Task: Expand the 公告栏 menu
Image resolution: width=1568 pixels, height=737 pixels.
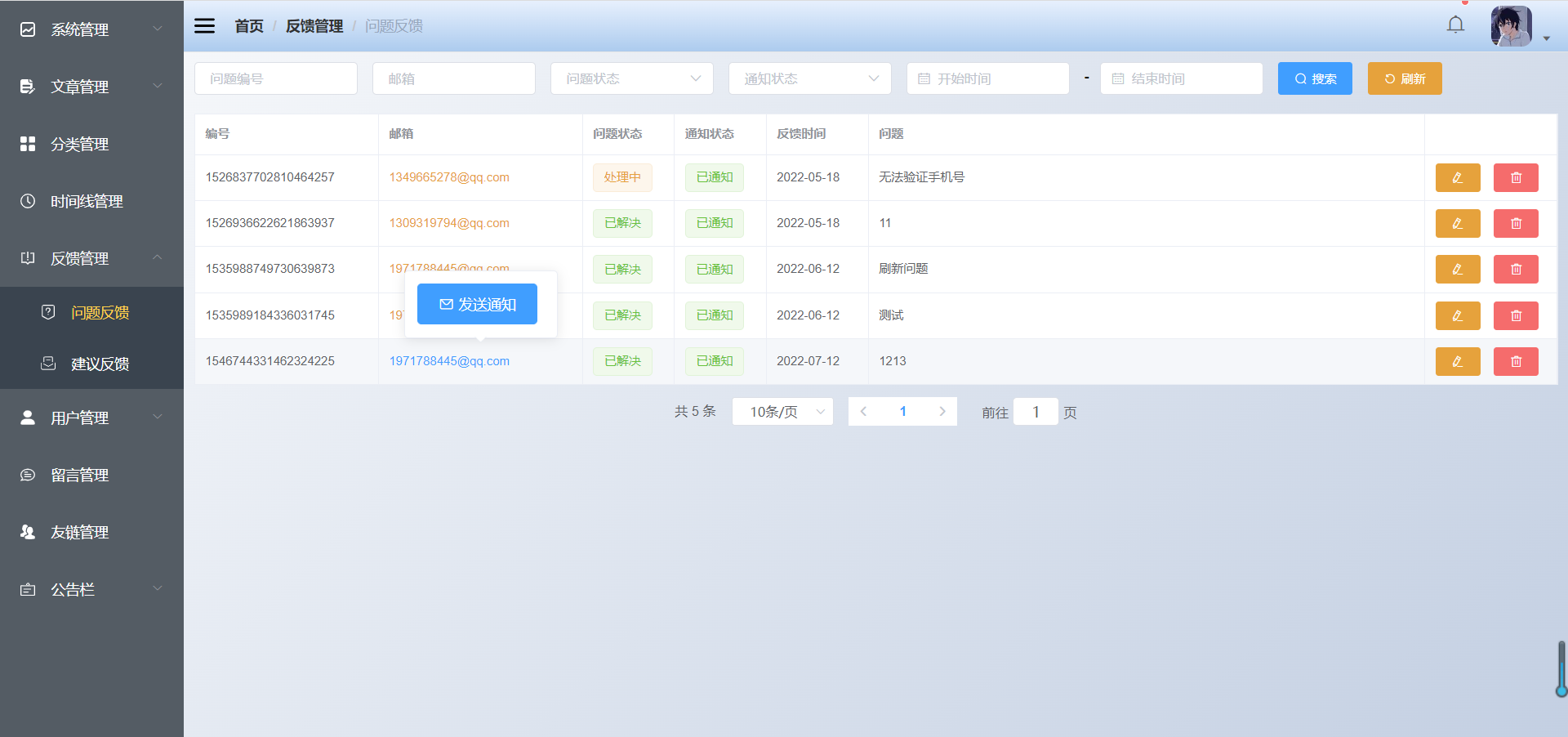Action: 73,589
